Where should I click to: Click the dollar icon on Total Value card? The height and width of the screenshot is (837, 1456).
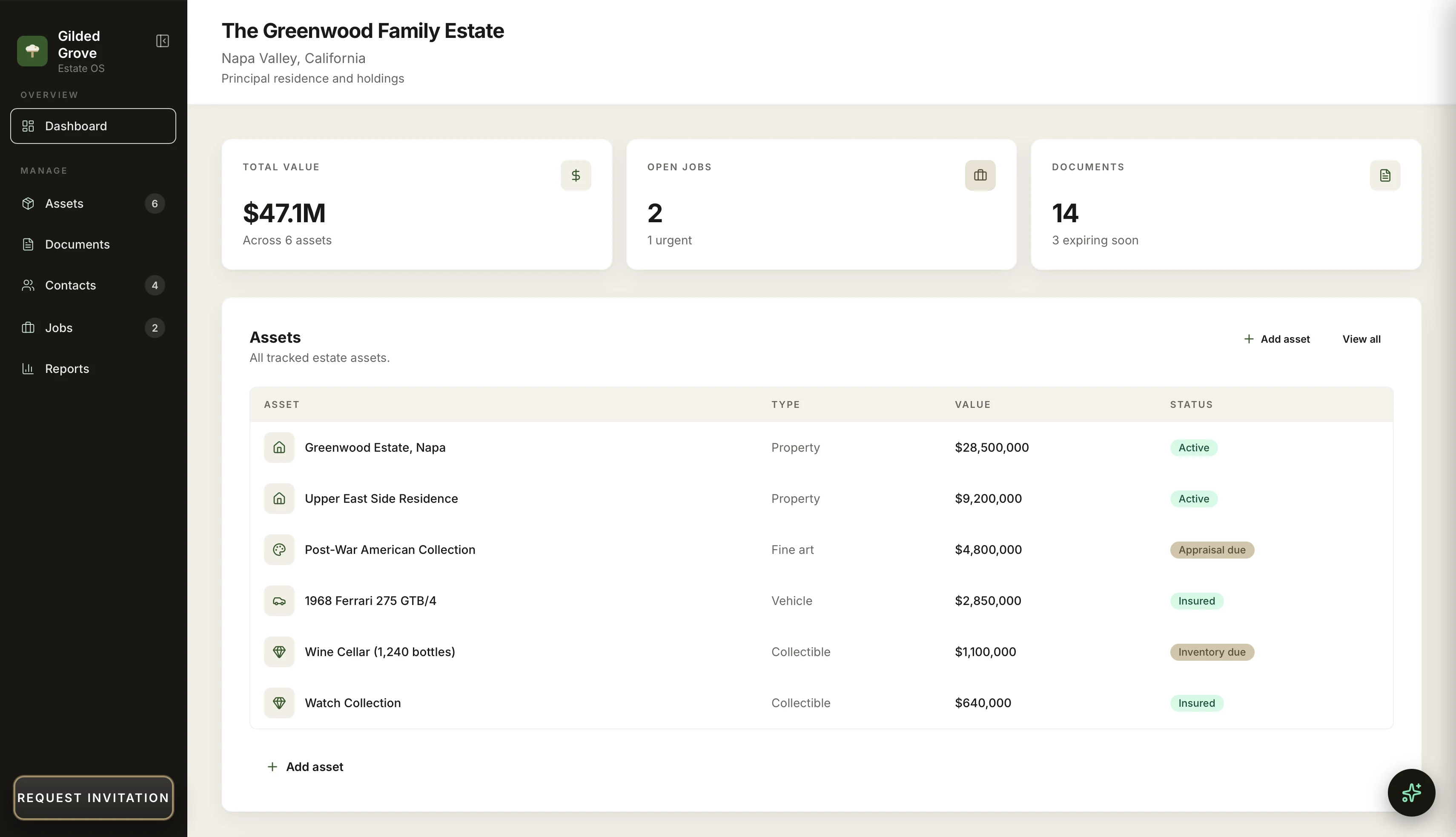click(576, 175)
